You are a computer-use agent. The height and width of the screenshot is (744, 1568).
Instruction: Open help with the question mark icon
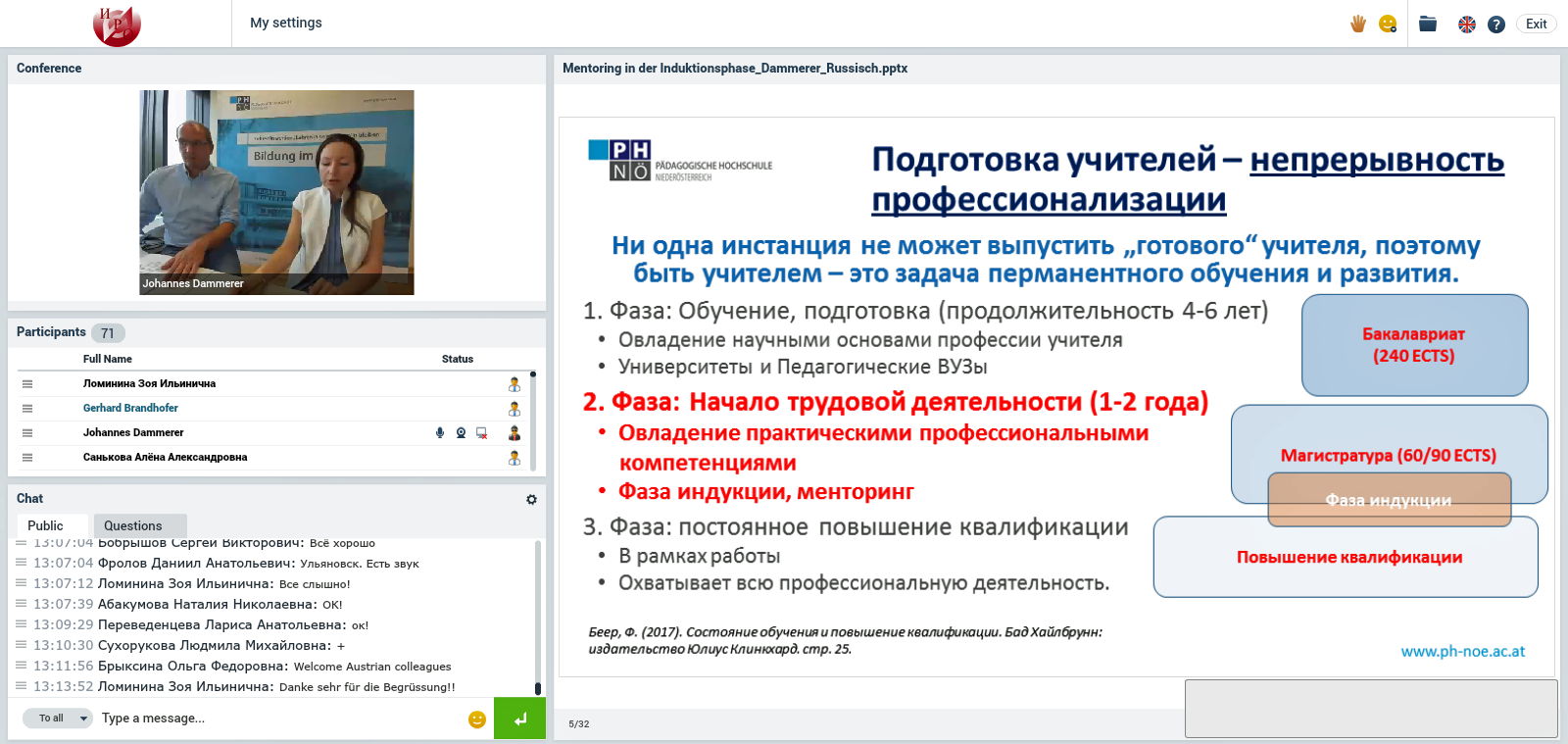(1495, 25)
